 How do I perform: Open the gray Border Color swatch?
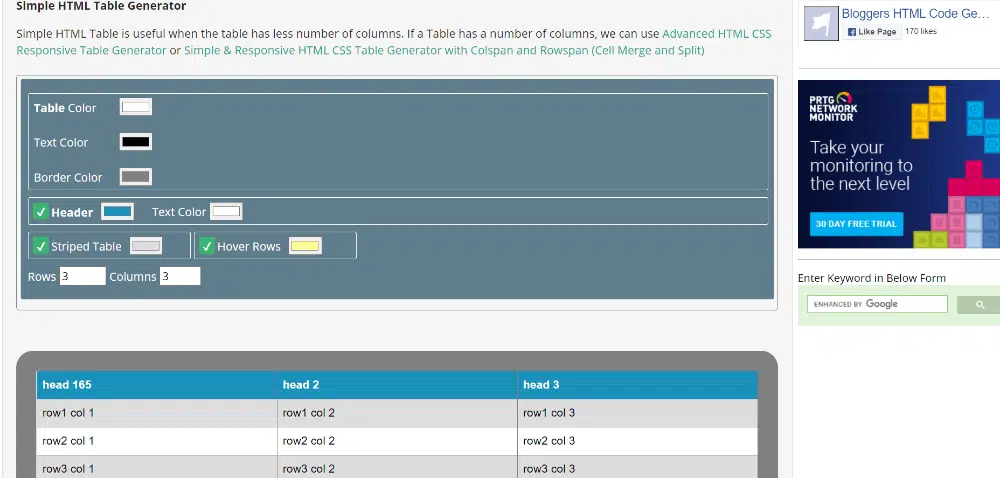135,177
